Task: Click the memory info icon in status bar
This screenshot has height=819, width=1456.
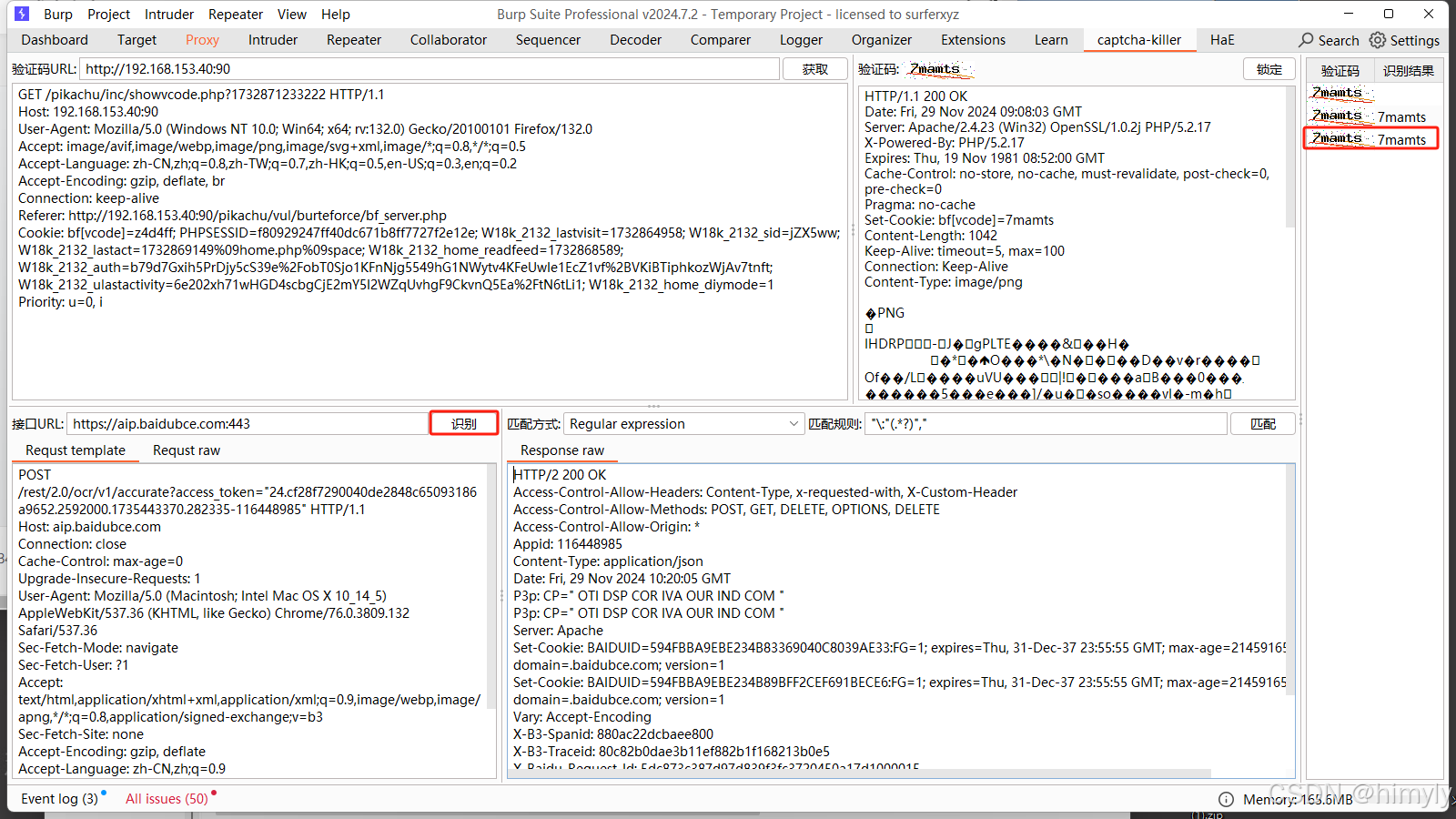Action: click(1226, 799)
